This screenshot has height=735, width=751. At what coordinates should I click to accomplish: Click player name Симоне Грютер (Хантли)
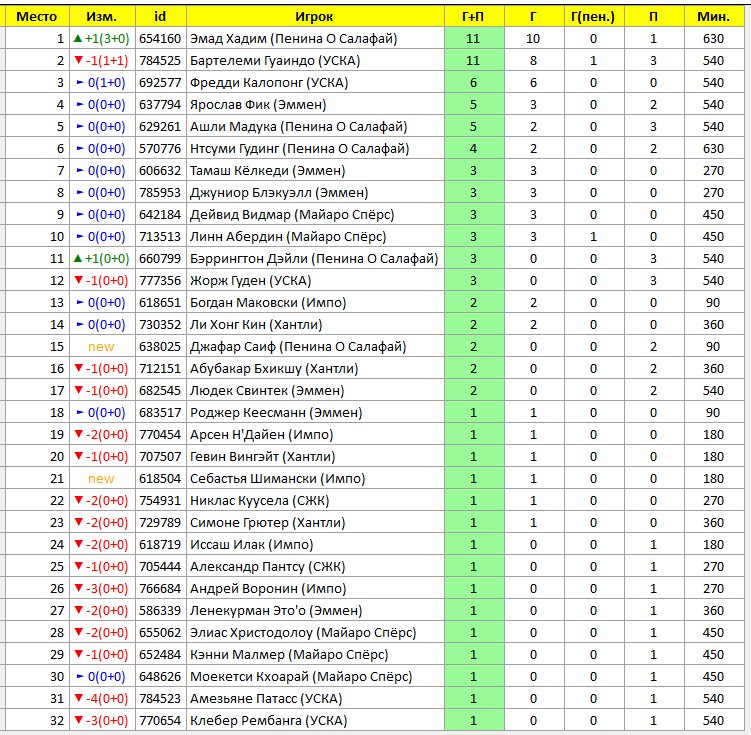pos(268,523)
